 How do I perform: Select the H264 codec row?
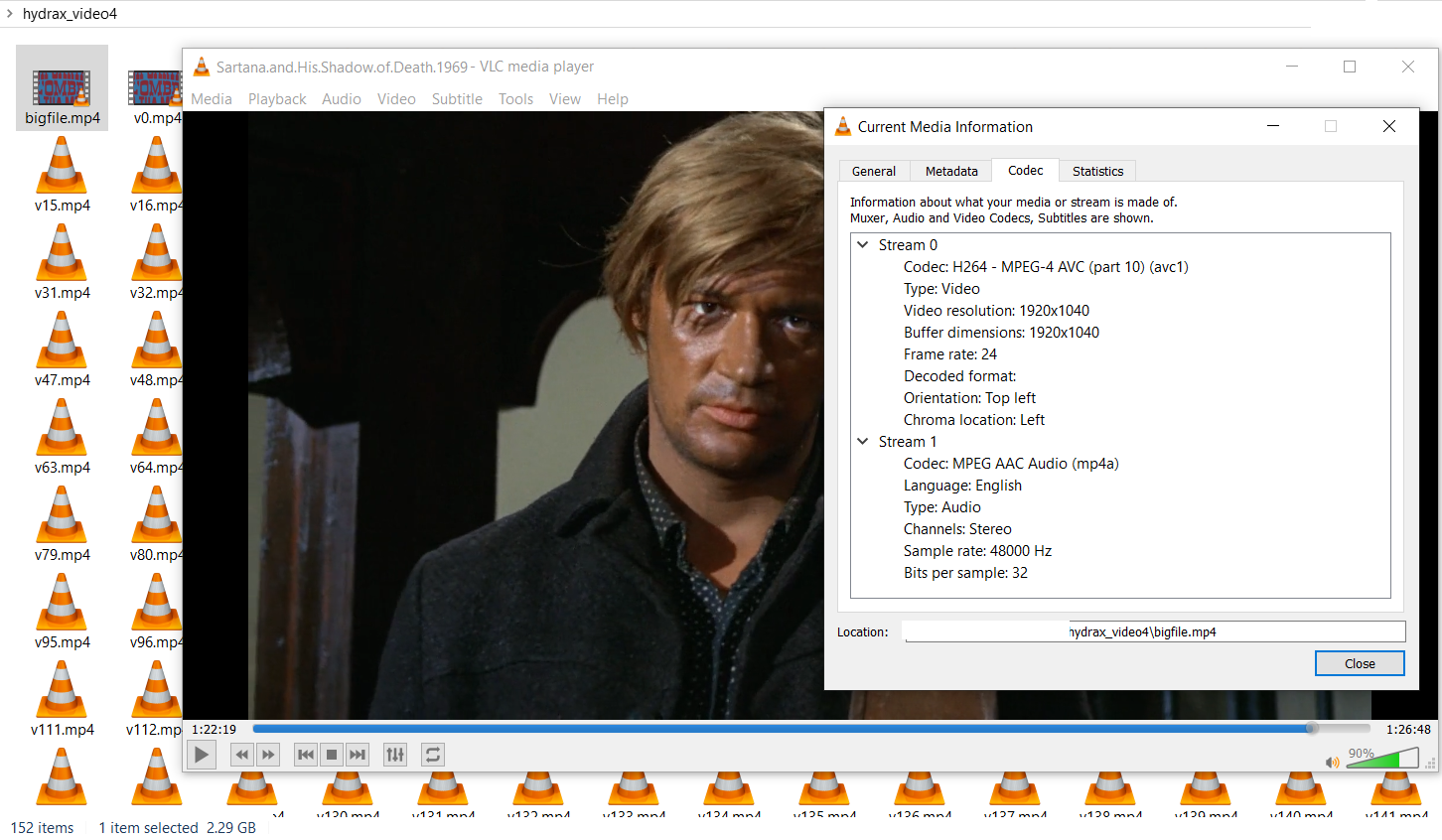pos(1046,267)
